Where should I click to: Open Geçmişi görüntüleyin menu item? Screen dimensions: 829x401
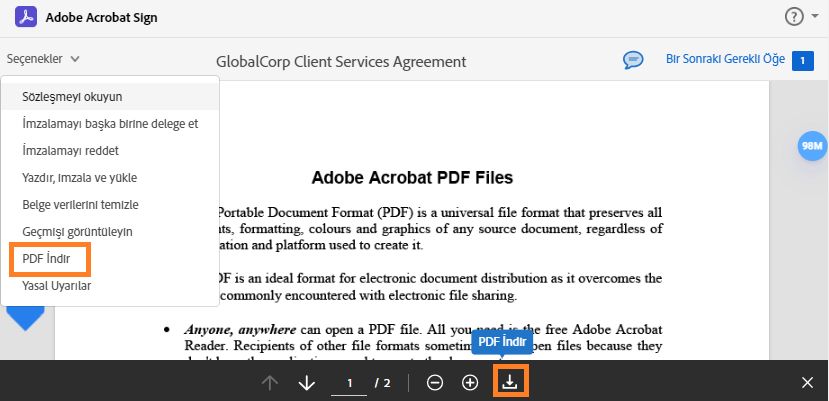coord(110,232)
